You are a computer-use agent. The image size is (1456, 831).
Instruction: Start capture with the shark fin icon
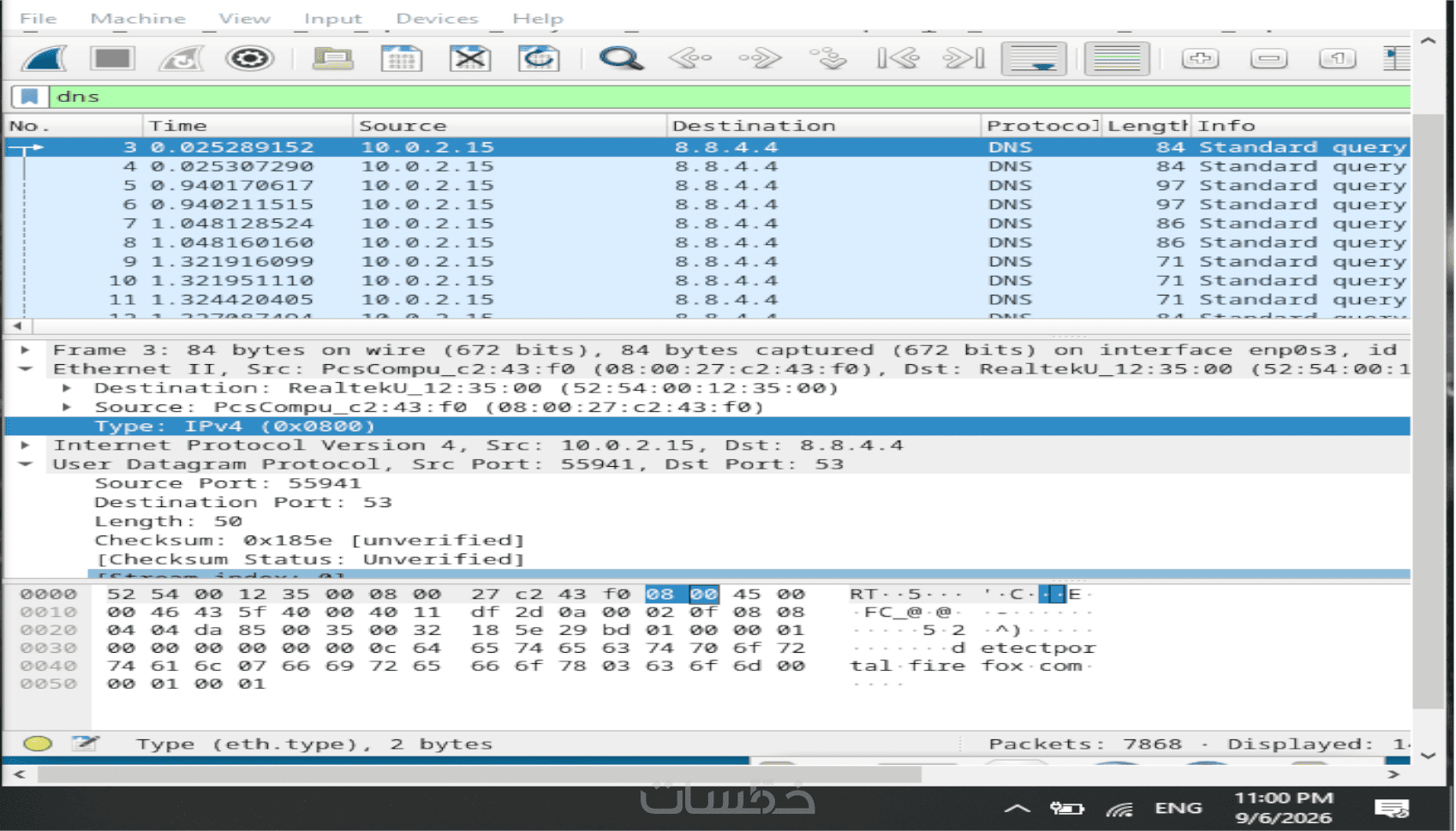(44, 58)
